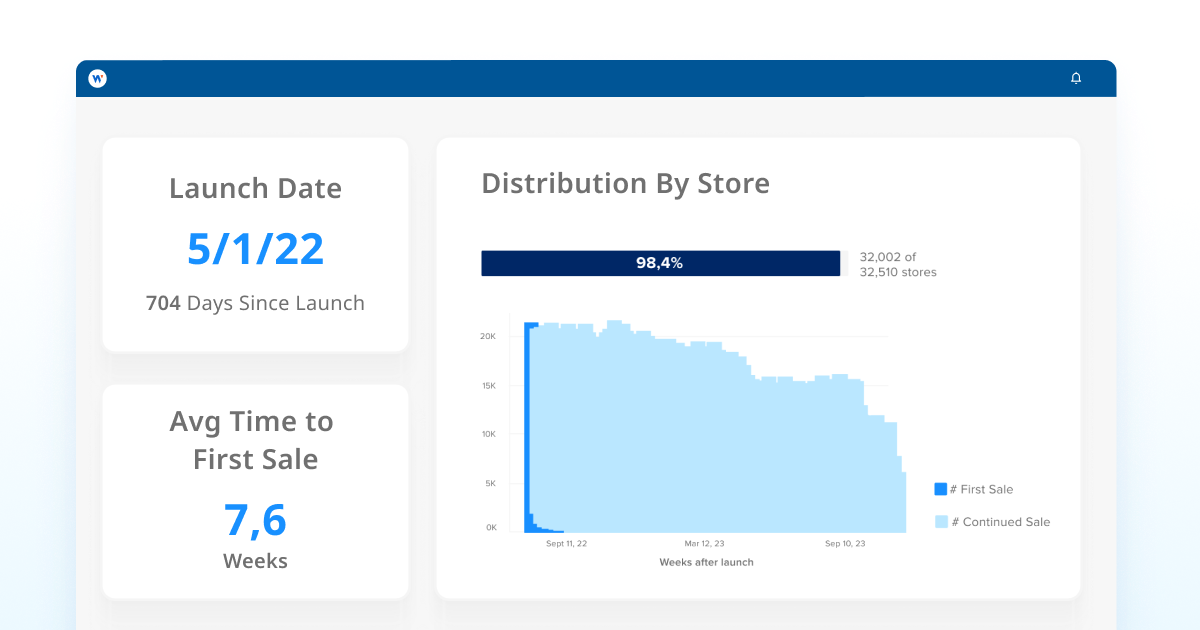This screenshot has height=630, width=1200.
Task: Click the notification bell icon
Action: coord(1076,78)
